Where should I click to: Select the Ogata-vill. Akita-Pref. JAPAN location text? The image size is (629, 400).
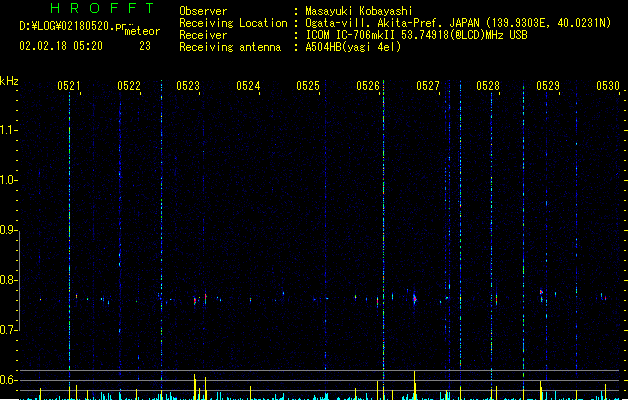[458, 23]
